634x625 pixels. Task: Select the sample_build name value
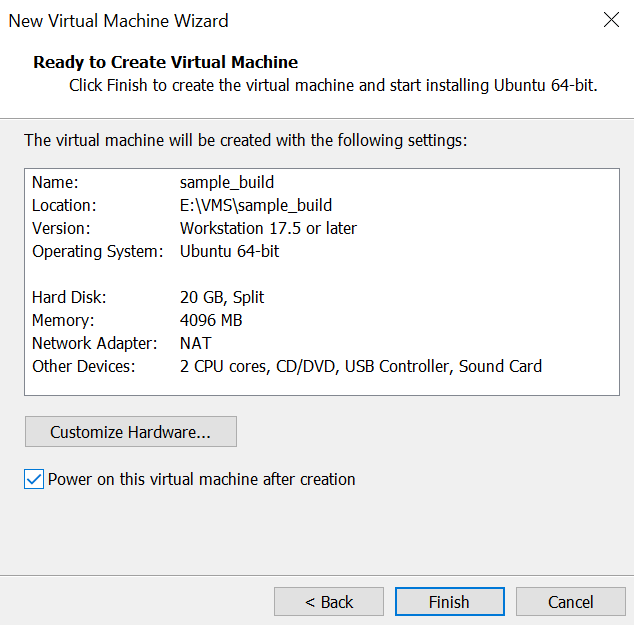coord(227,183)
